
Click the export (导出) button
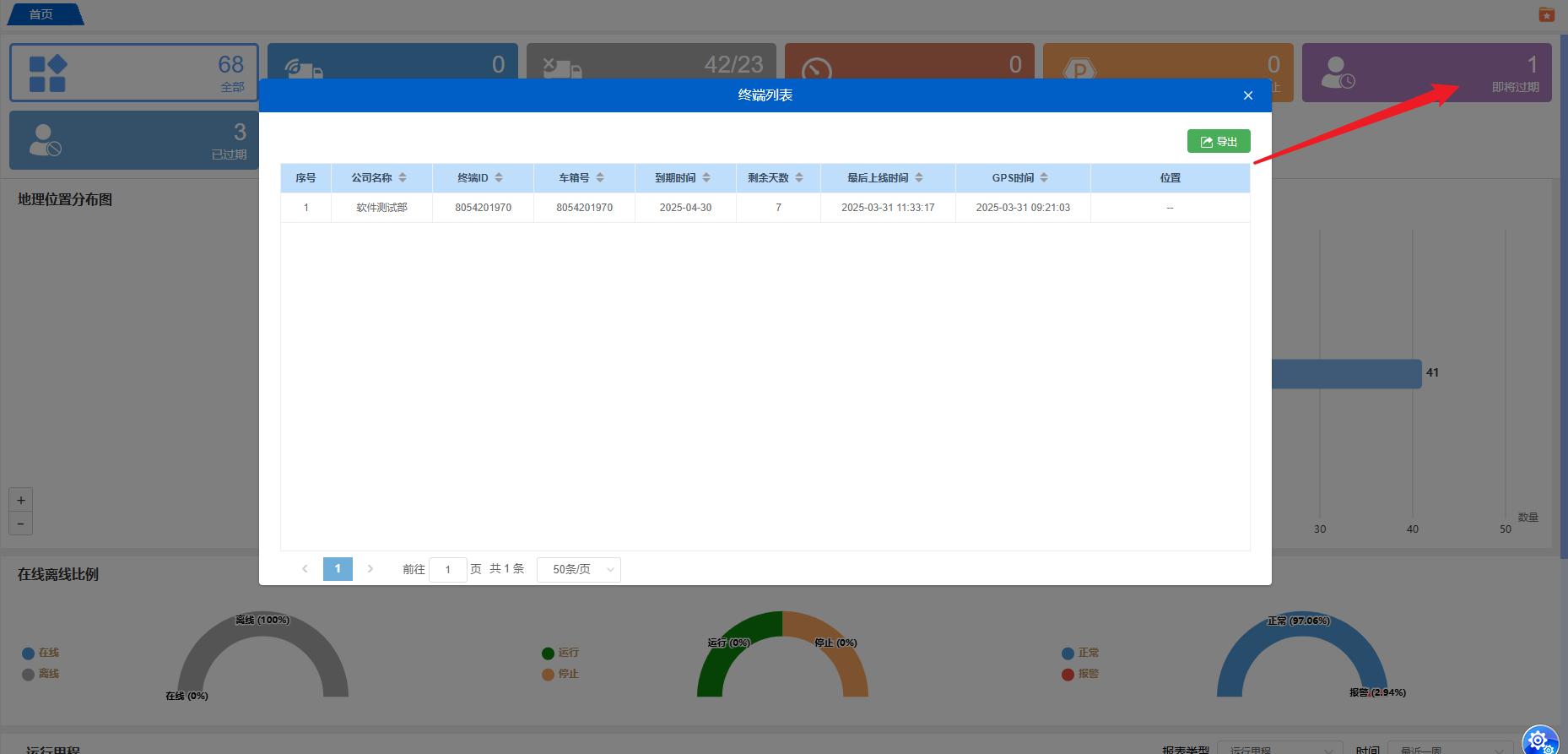[x=1218, y=142]
